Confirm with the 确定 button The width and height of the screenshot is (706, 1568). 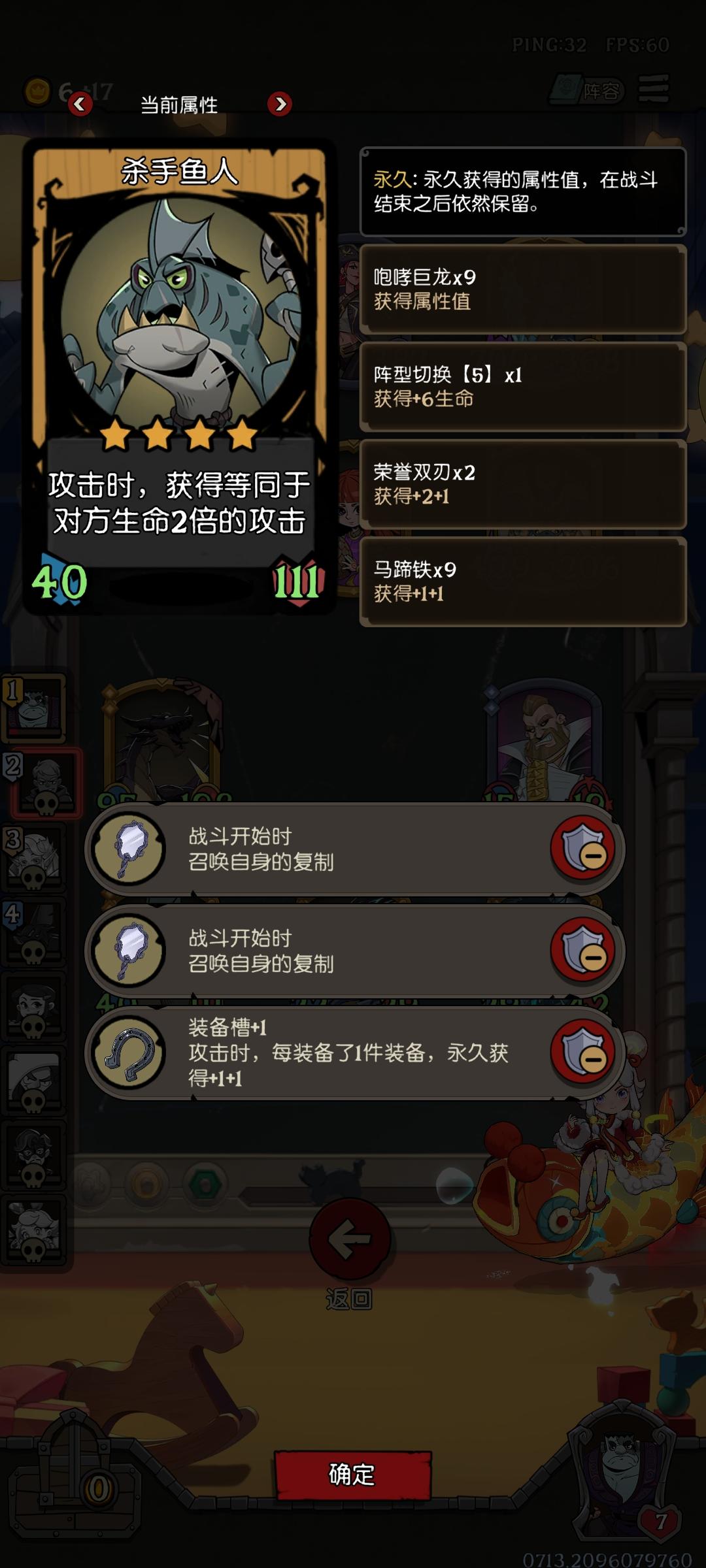[353, 1475]
